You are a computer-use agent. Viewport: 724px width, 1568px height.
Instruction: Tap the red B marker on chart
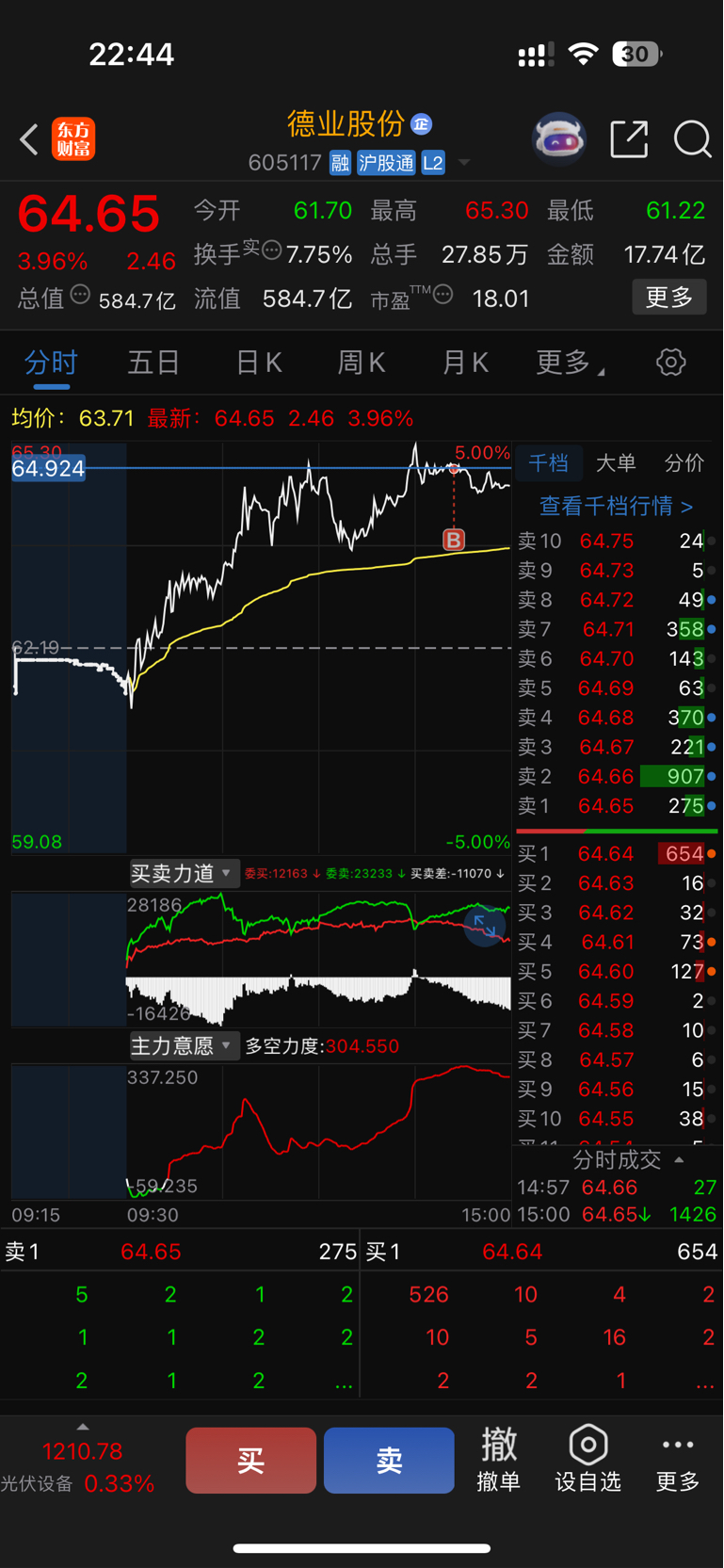454,540
